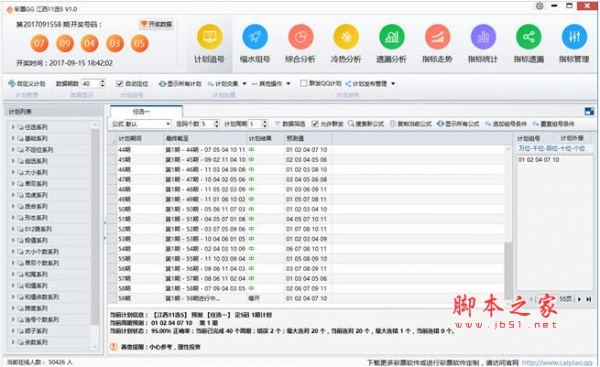Click the drawn number ball 03

[115, 43]
